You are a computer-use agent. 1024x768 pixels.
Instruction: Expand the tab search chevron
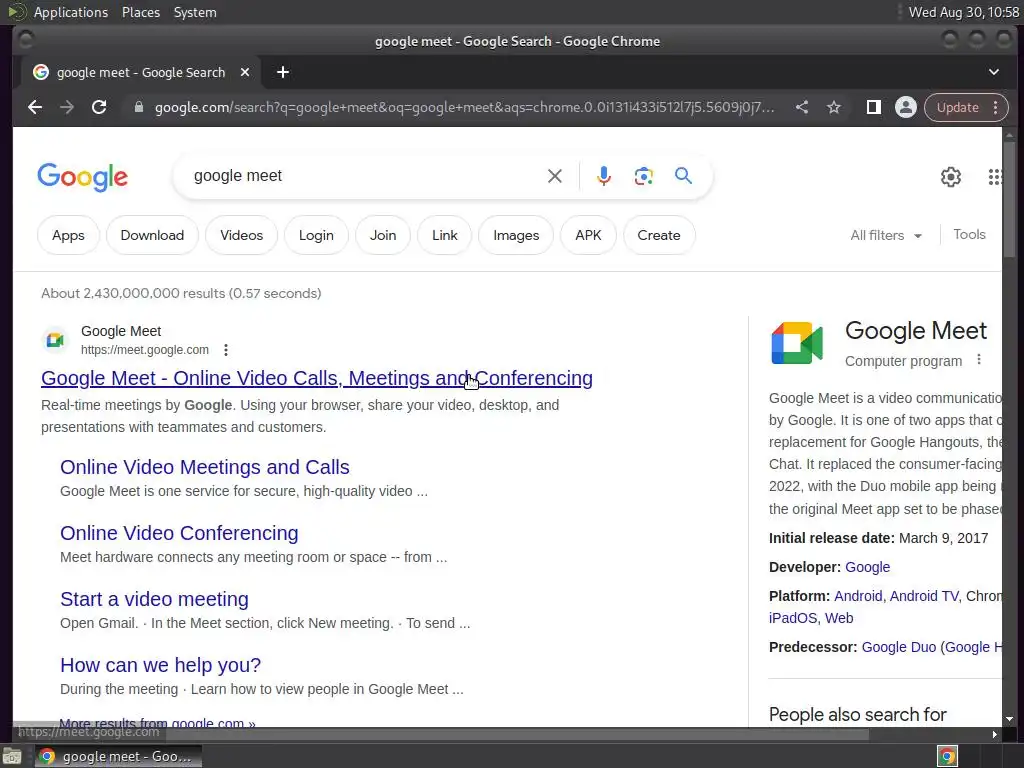[x=994, y=72]
